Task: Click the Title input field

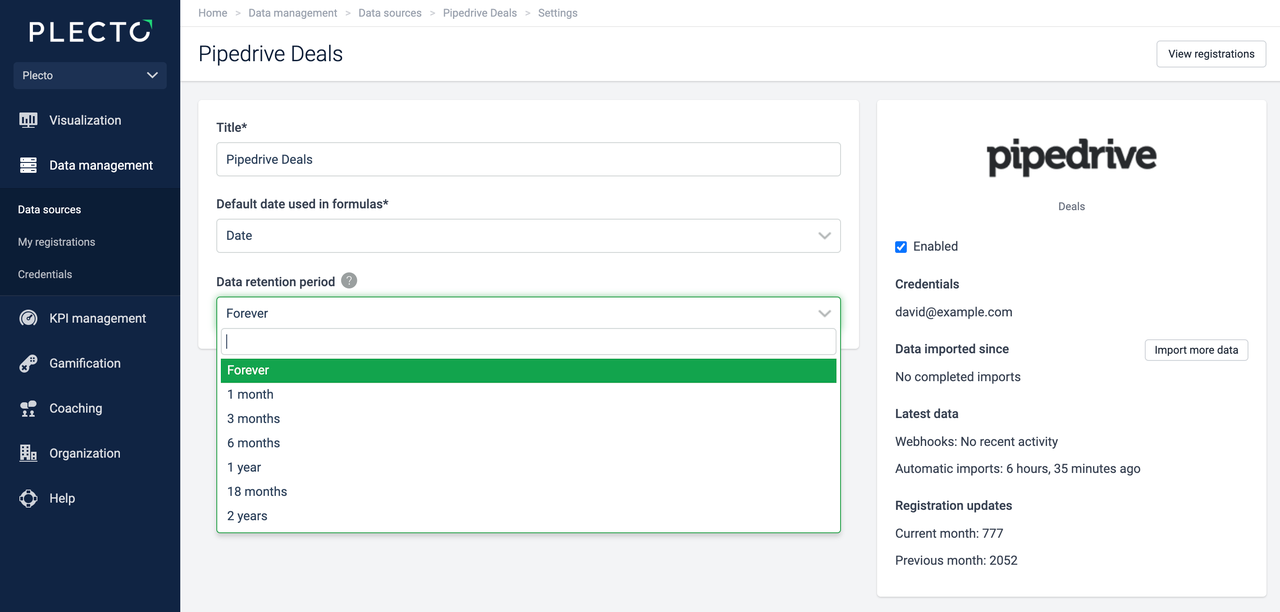Action: (x=528, y=160)
